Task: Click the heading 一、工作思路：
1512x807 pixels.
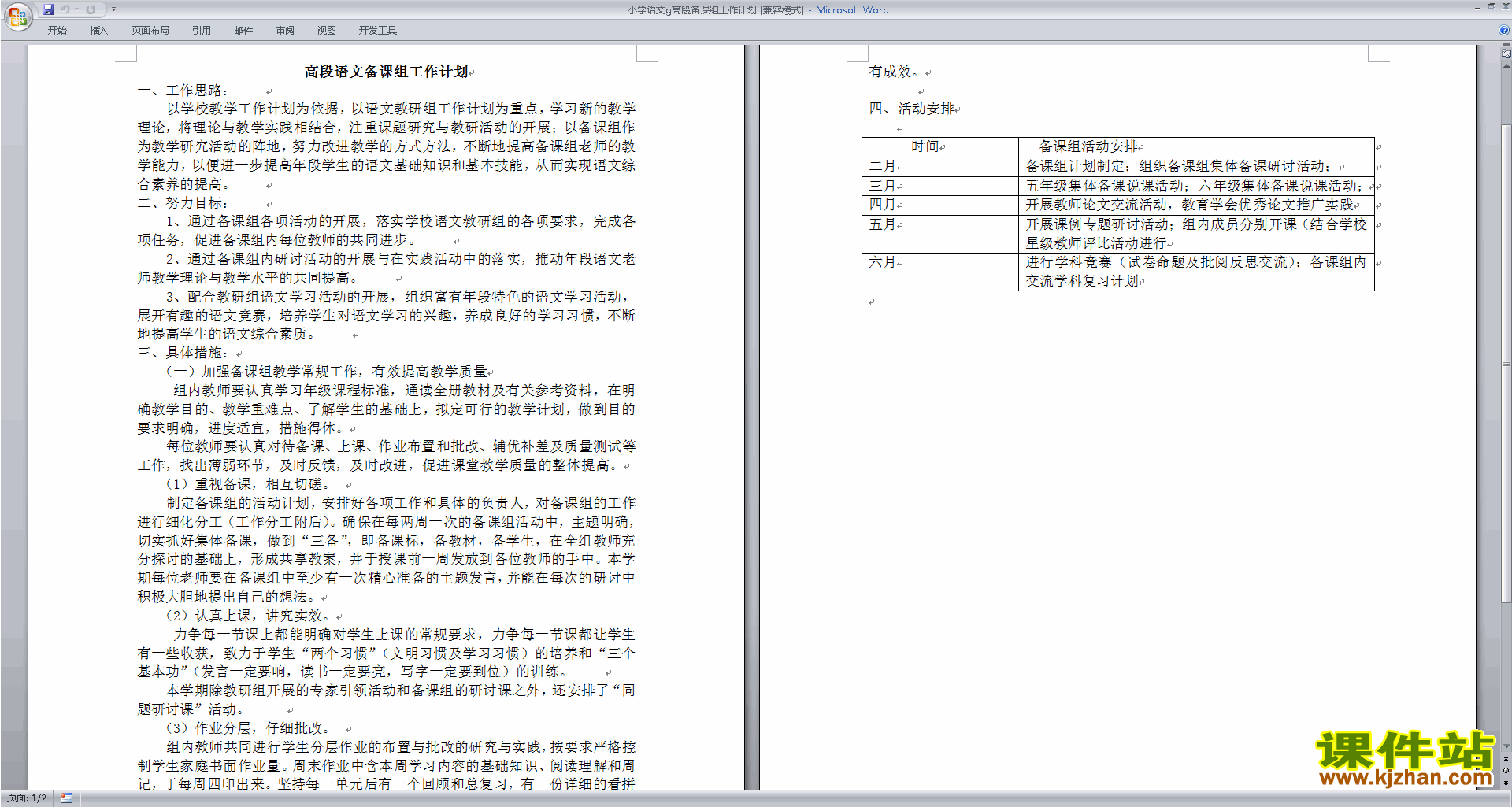Action: (183, 91)
